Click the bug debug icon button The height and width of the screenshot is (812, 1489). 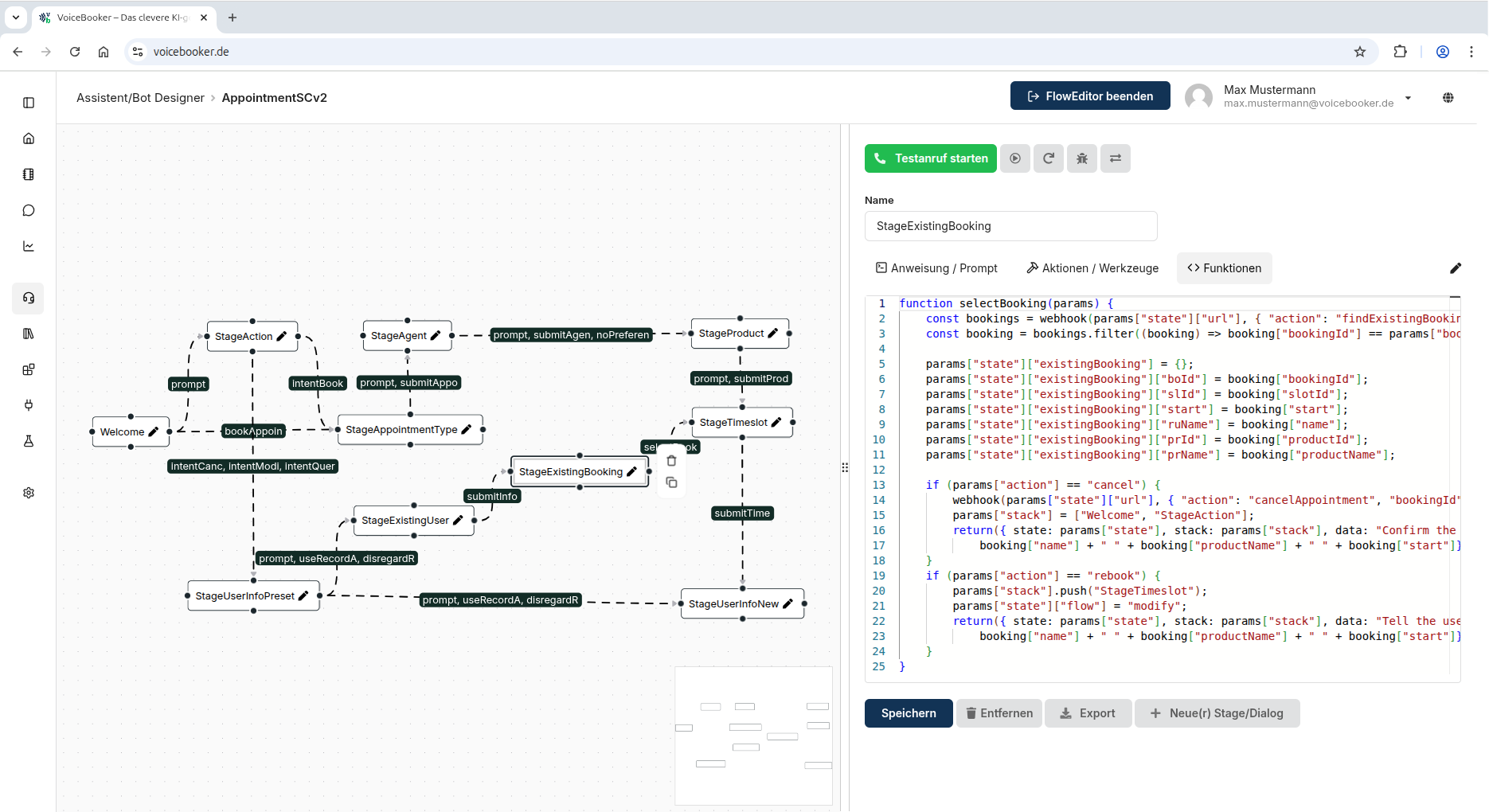pos(1081,158)
